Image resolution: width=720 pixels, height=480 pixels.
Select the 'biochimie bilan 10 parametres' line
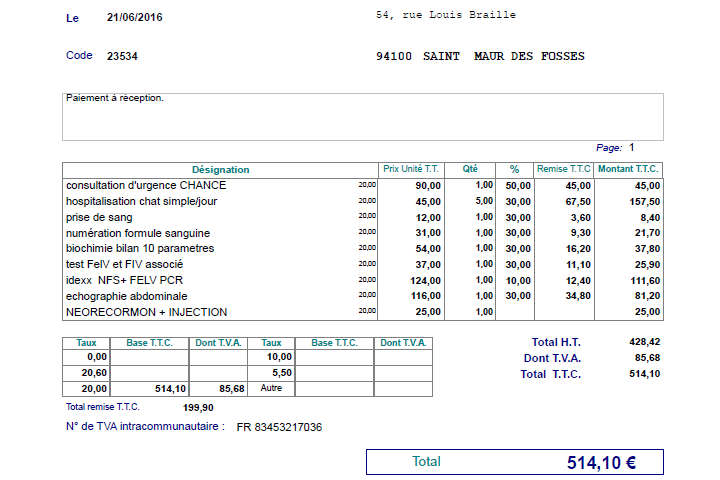[140, 248]
